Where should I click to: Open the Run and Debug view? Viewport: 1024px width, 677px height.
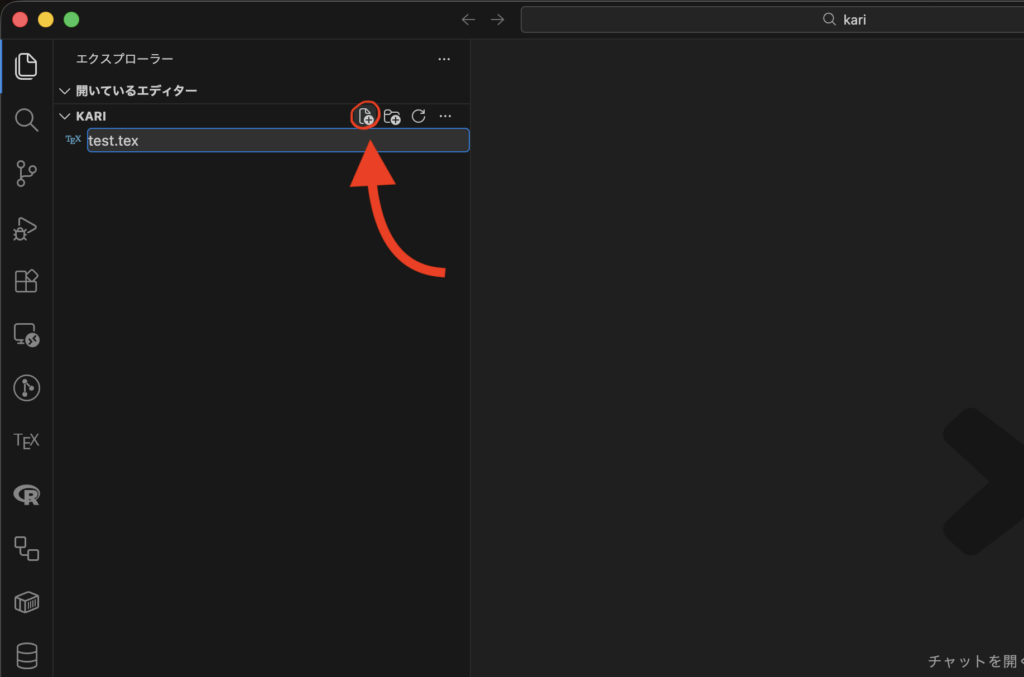[x=26, y=228]
